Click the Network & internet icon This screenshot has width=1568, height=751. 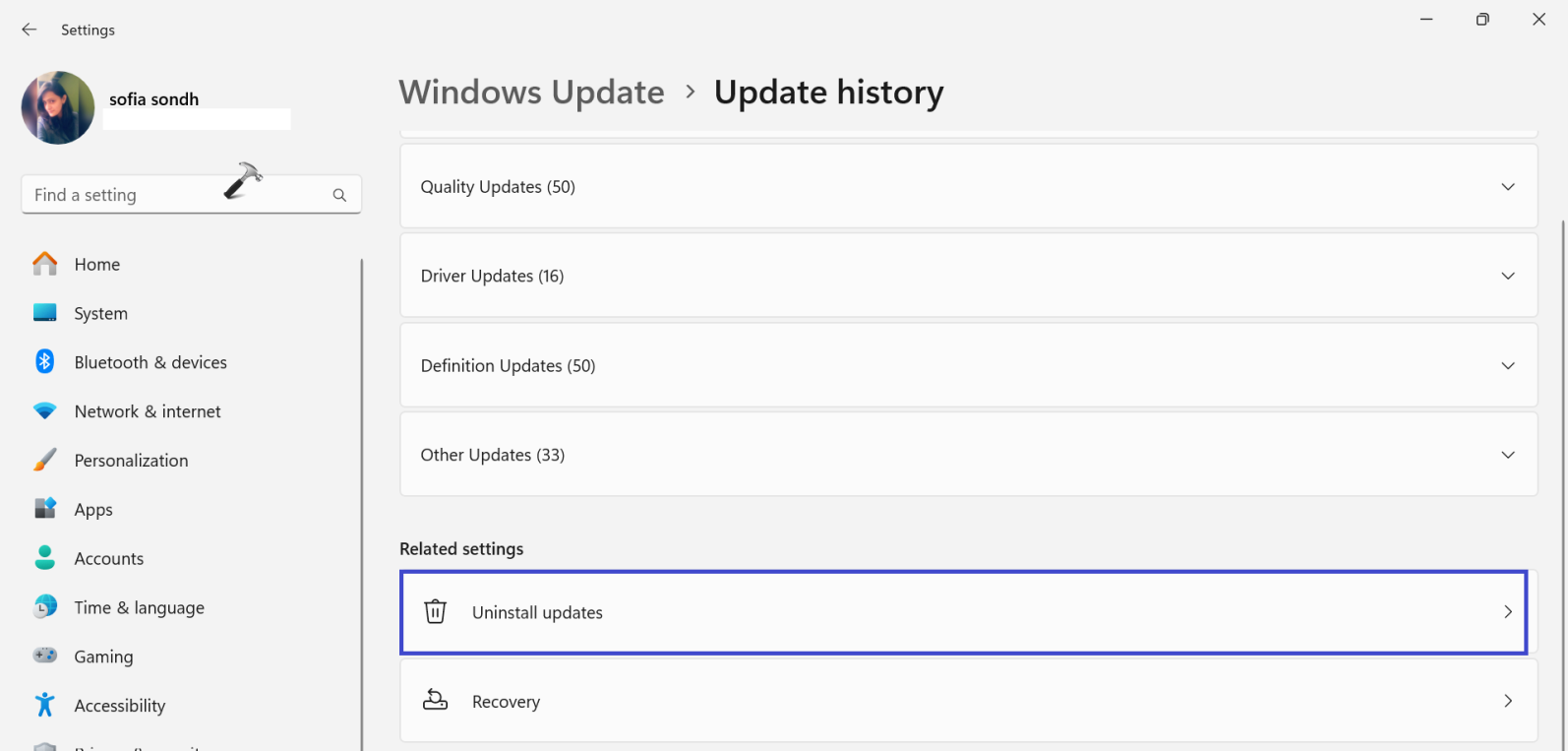[x=45, y=410]
